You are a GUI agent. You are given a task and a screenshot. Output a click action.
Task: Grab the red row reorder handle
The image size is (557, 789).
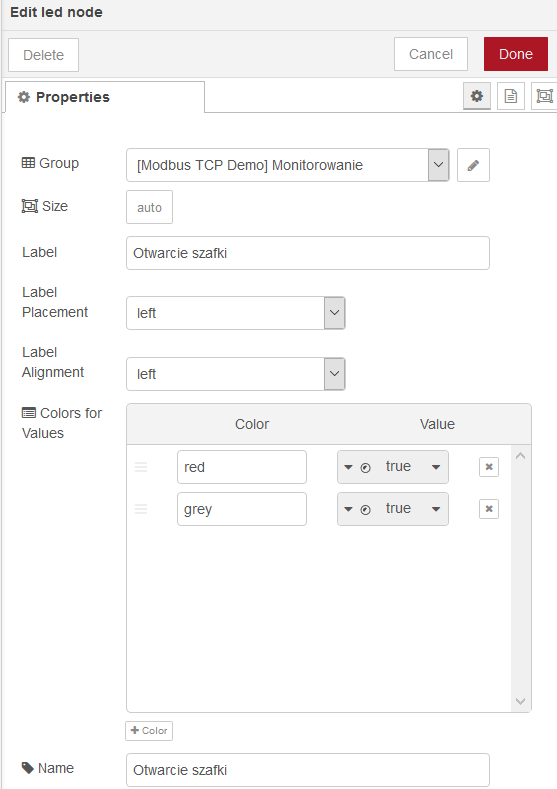[141, 467]
